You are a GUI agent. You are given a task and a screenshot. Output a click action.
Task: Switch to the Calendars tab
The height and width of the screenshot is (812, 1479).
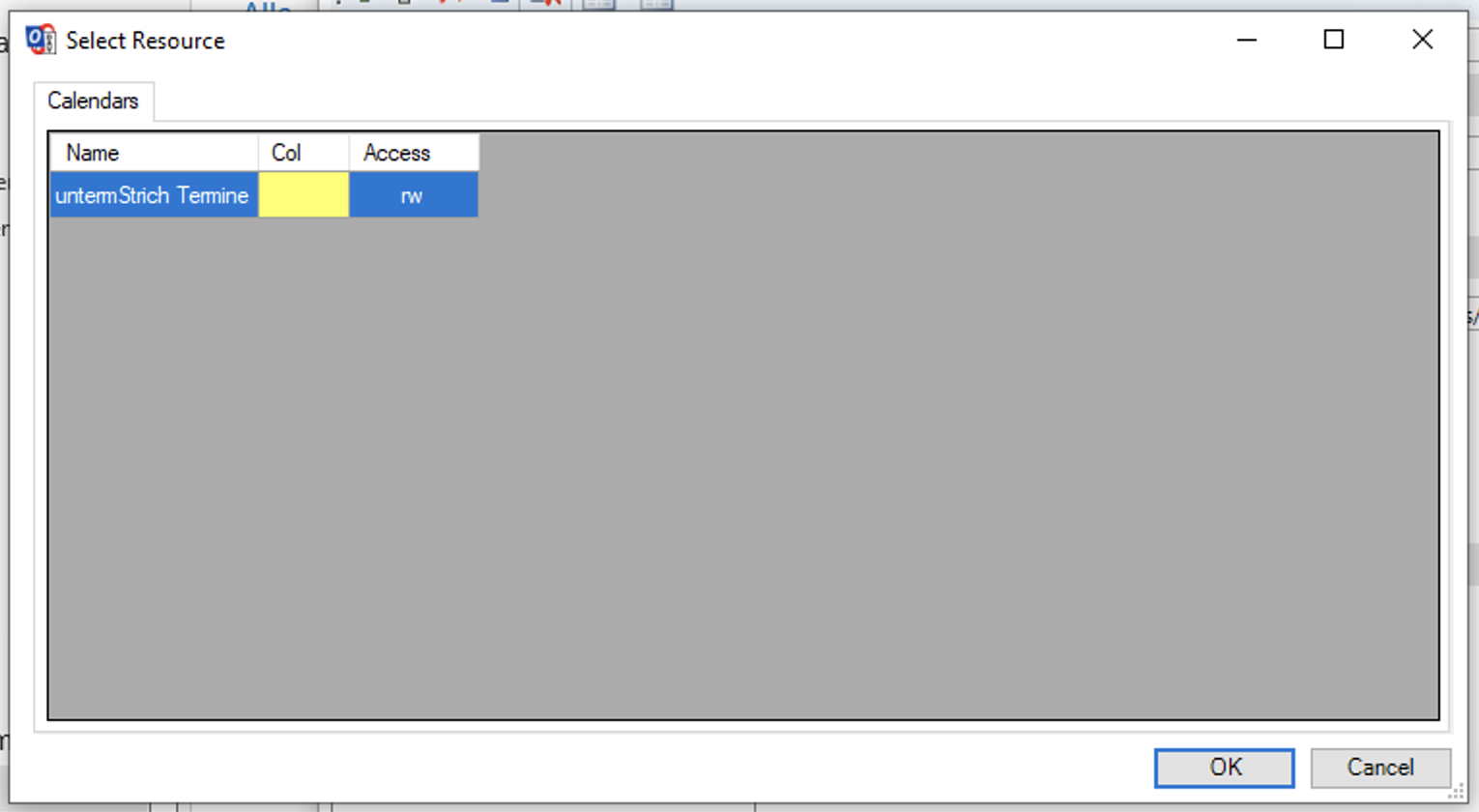(x=93, y=101)
